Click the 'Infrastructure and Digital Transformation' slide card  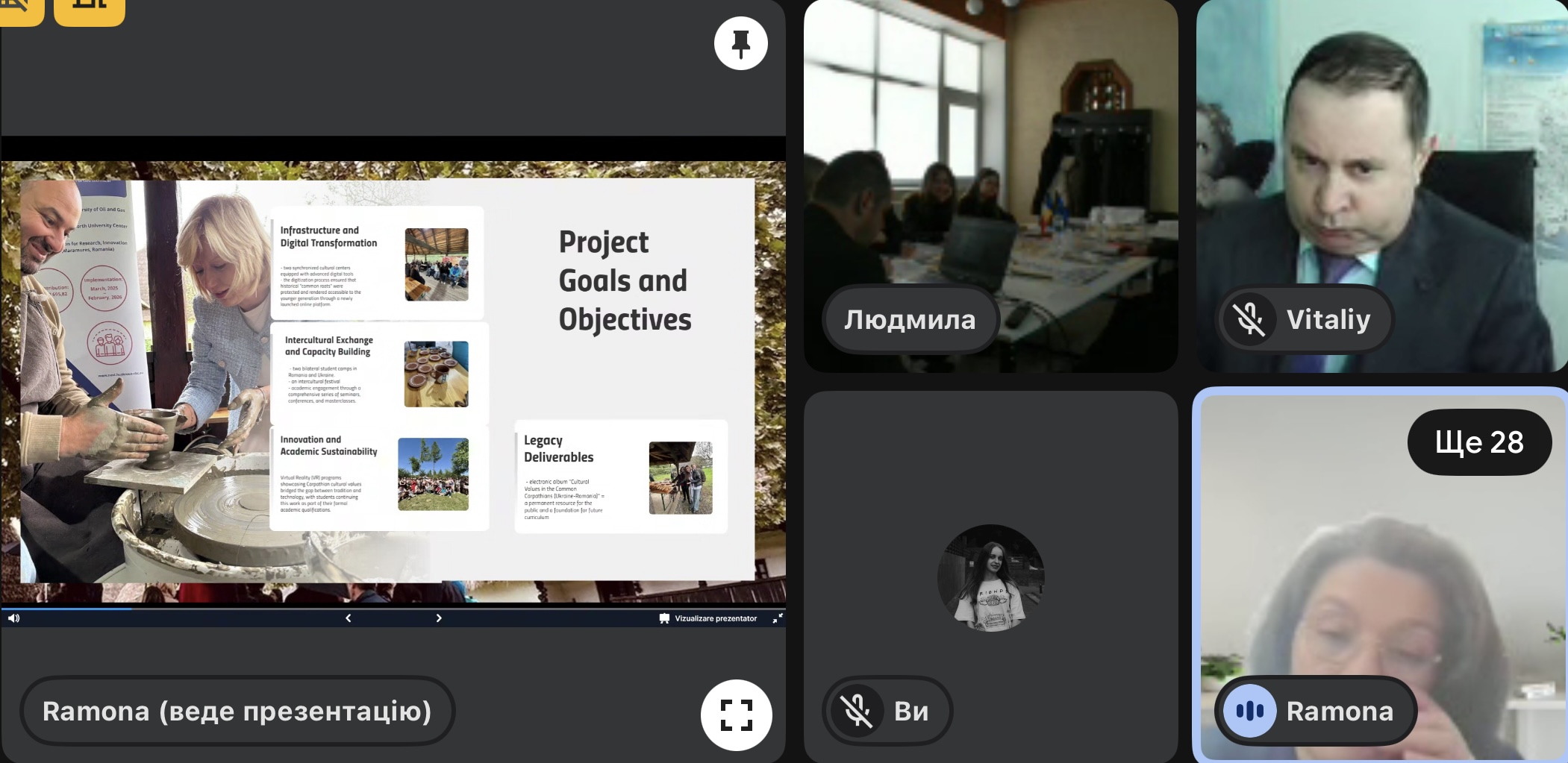(376, 263)
